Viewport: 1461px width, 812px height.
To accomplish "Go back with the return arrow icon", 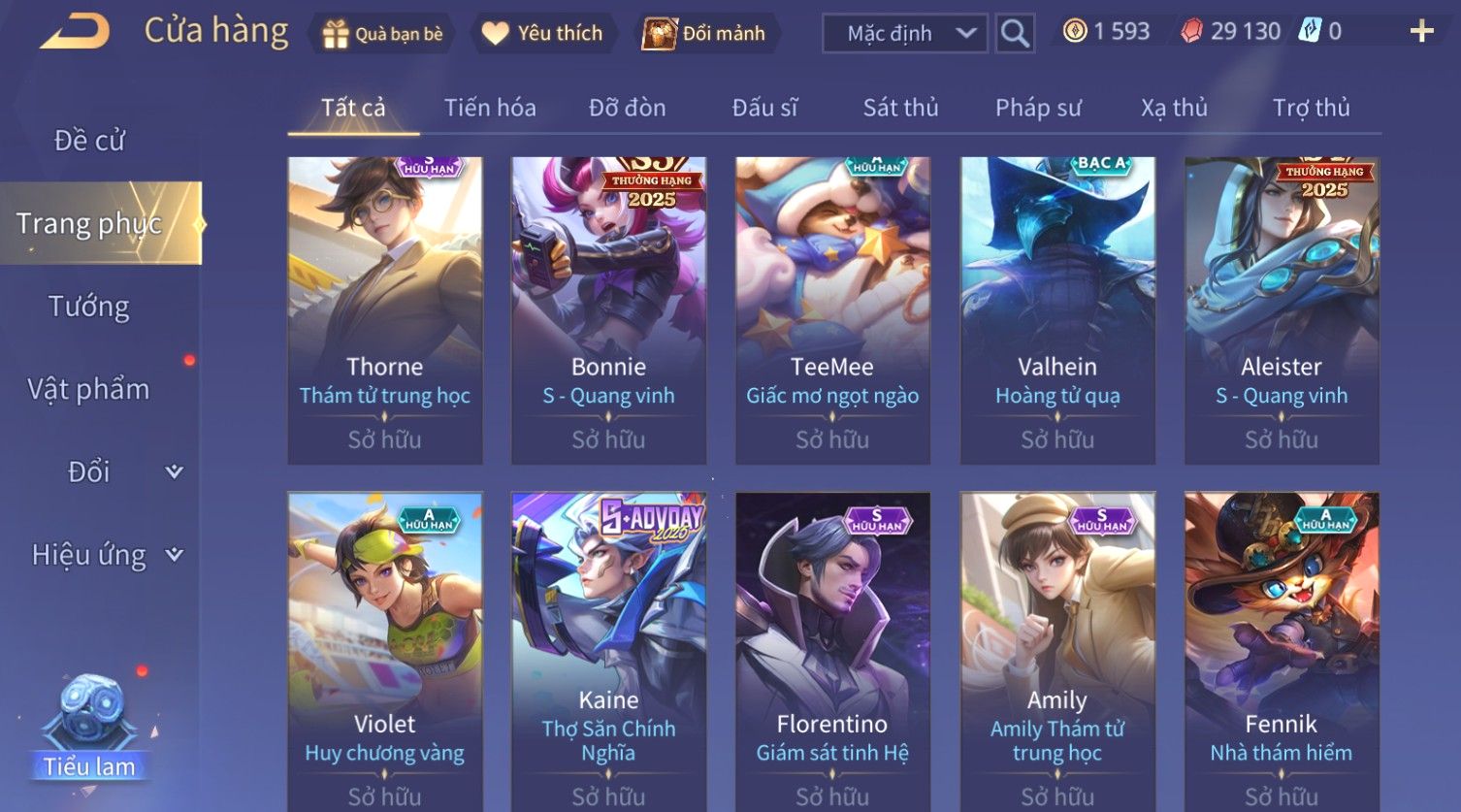I will (x=75, y=32).
